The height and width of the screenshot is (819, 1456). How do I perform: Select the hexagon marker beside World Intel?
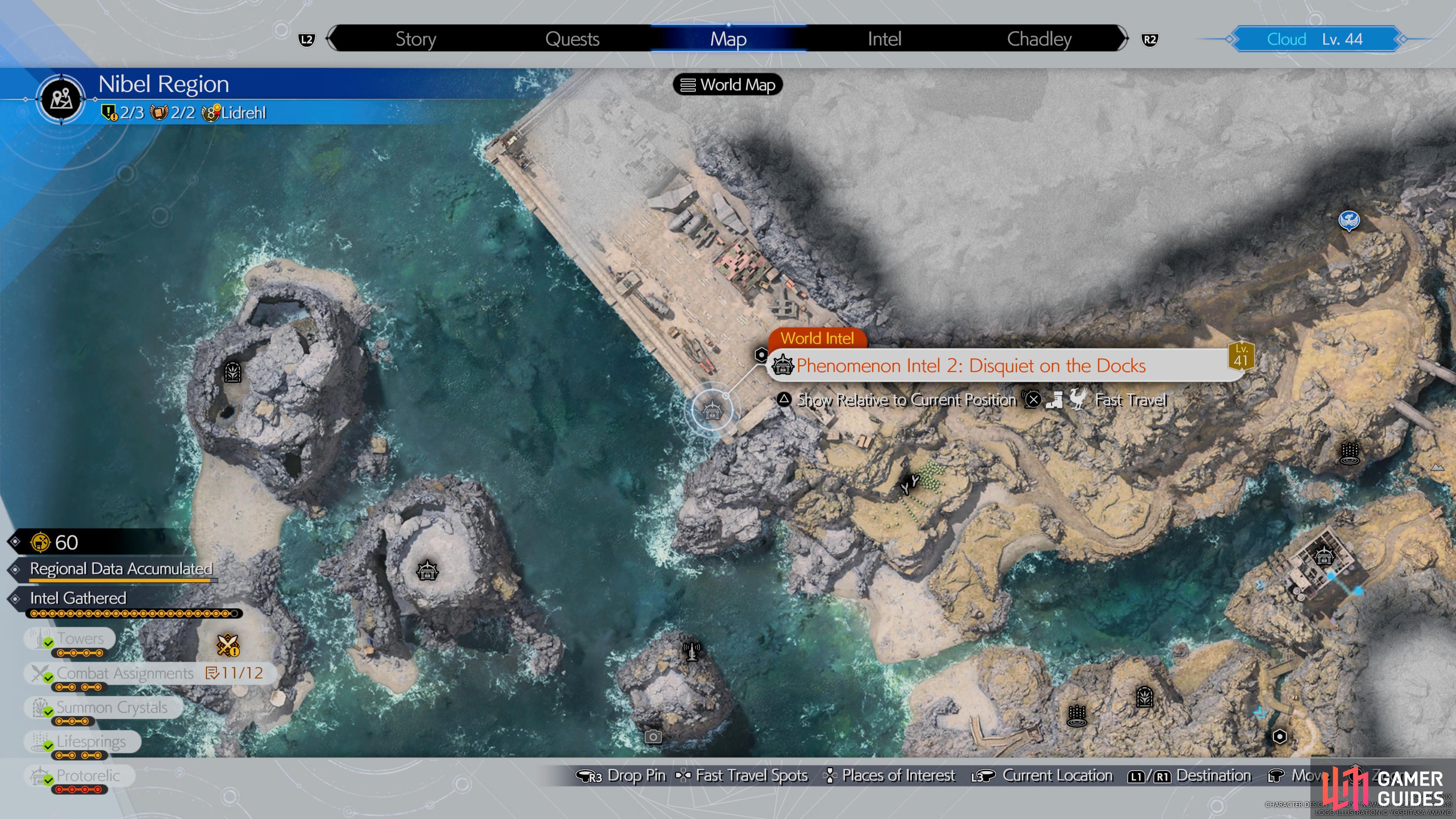click(761, 355)
